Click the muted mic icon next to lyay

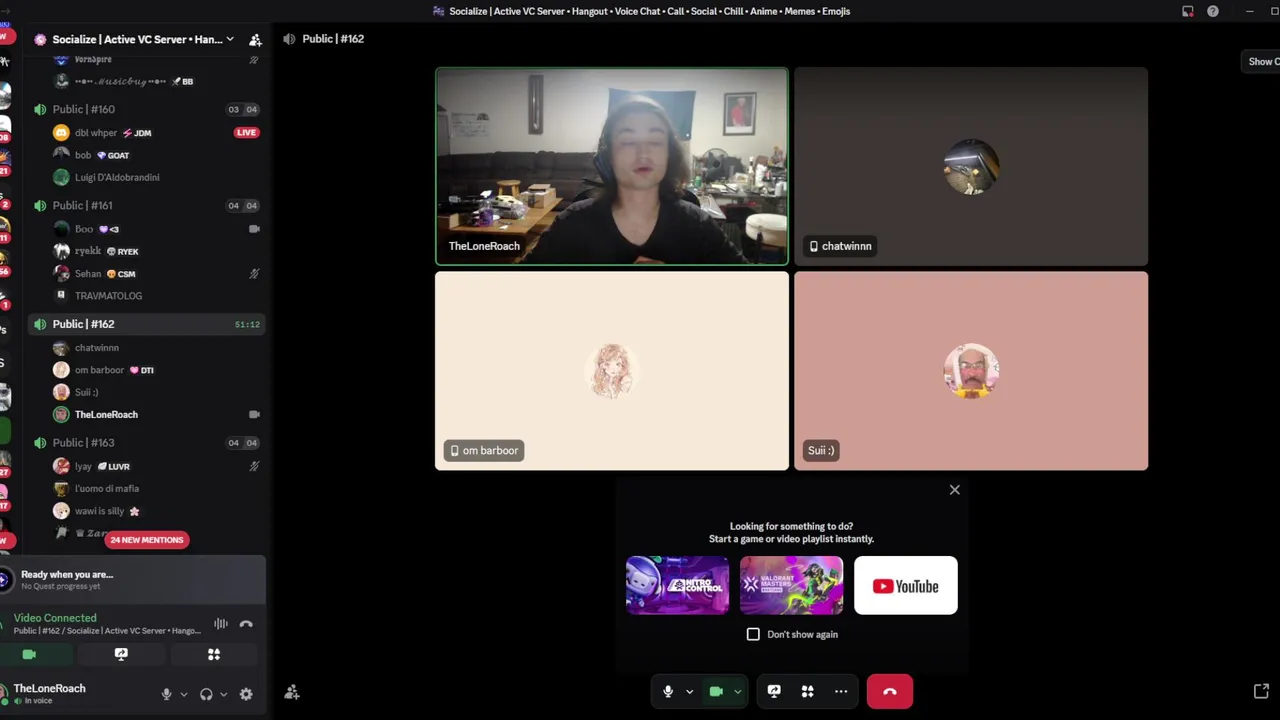point(254,466)
